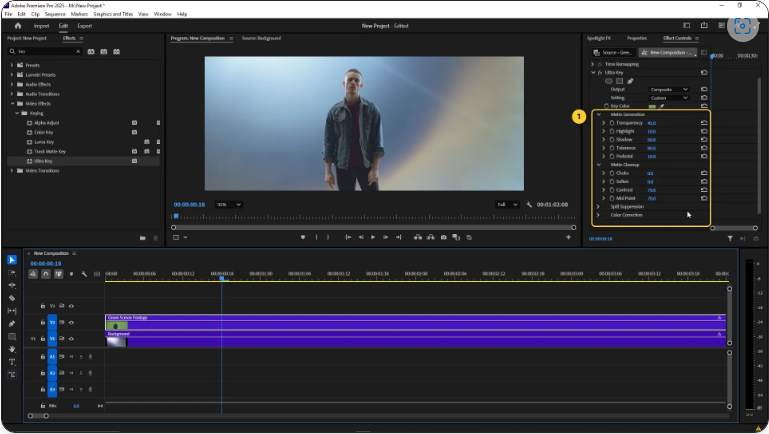Switch to the Export workspace tab

(x=85, y=26)
